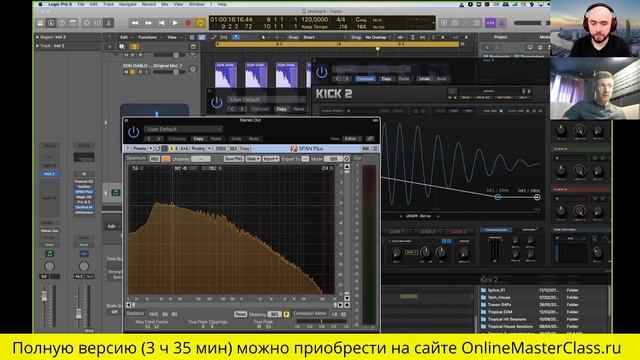The image size is (640, 360).
Task: Toggle the yellow global Solo button in track header
Action: (x=134, y=47)
